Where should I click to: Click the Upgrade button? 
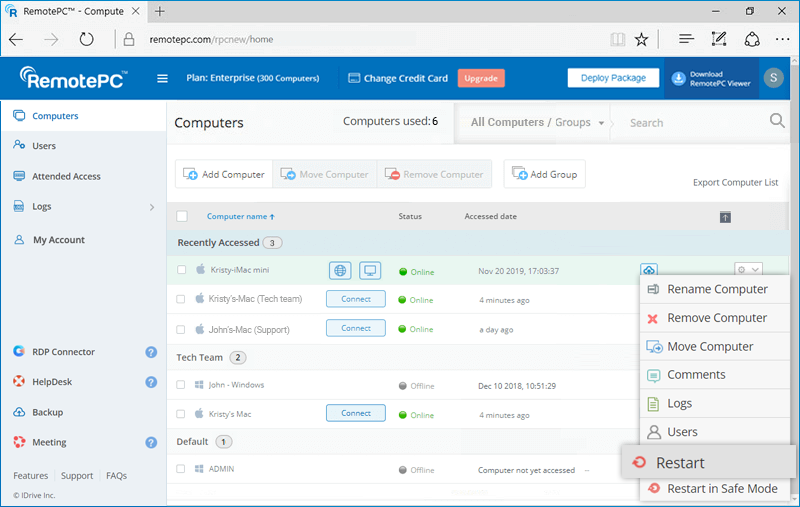[481, 78]
